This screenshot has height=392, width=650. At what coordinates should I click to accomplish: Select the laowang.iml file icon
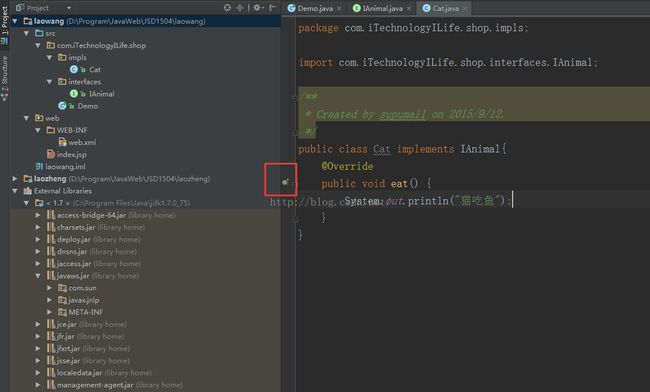(39, 167)
